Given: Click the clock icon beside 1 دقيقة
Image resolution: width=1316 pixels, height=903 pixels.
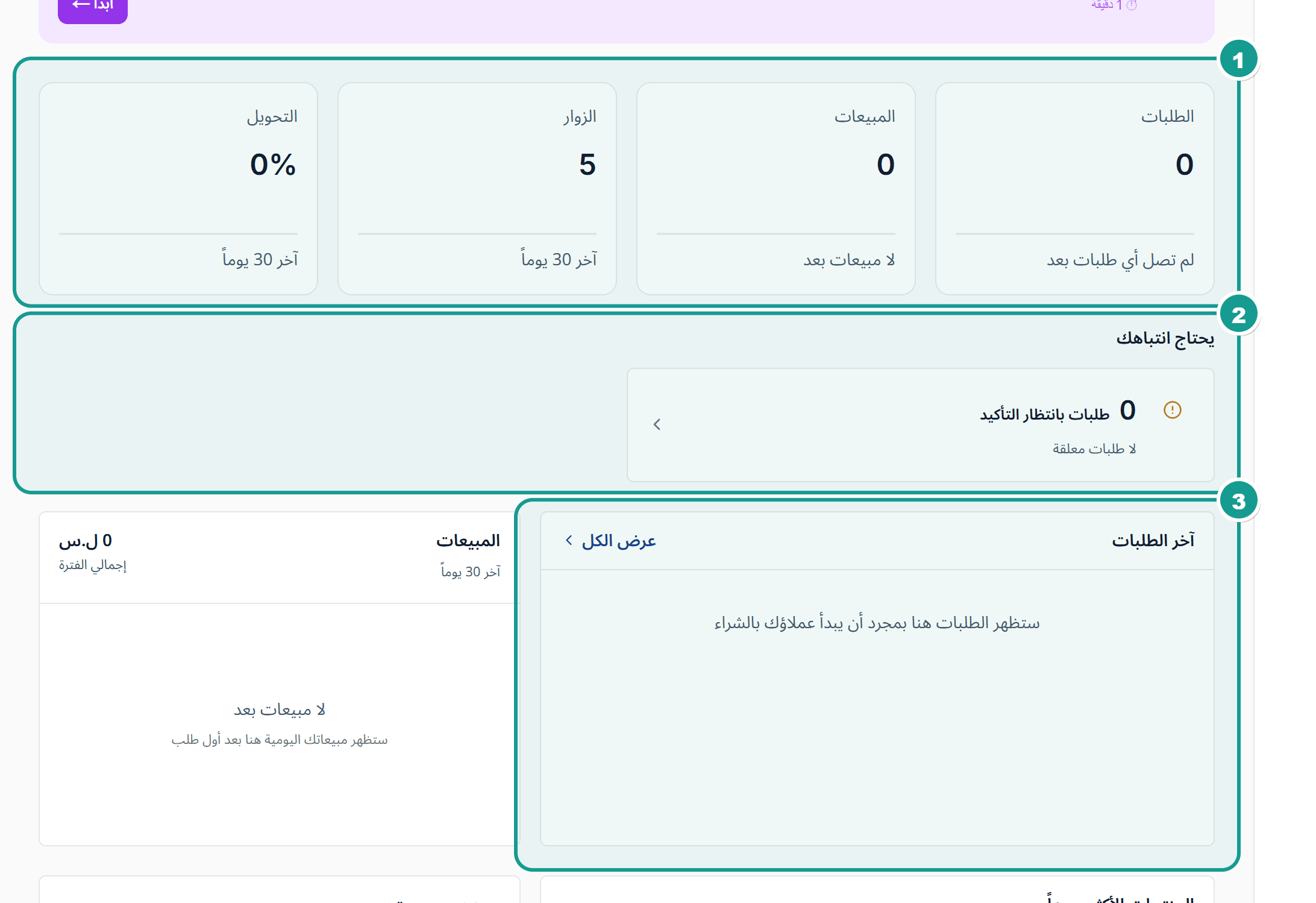Looking at the screenshot, I should coord(1132,5).
